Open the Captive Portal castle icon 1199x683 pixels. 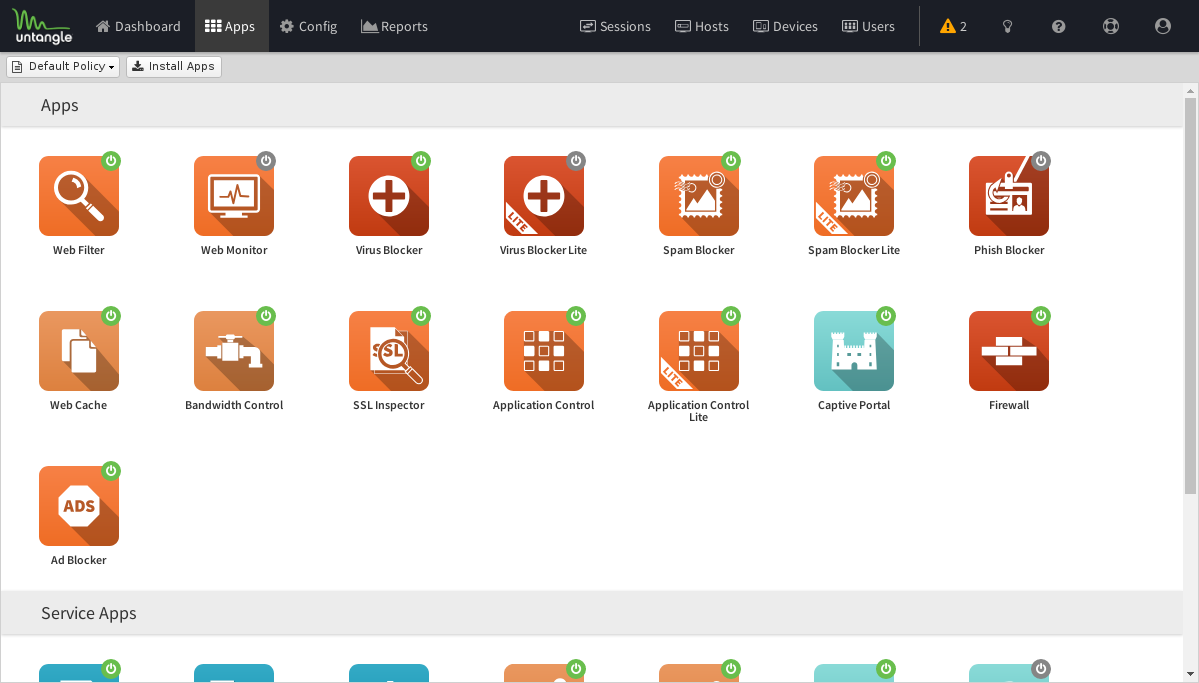pos(854,351)
